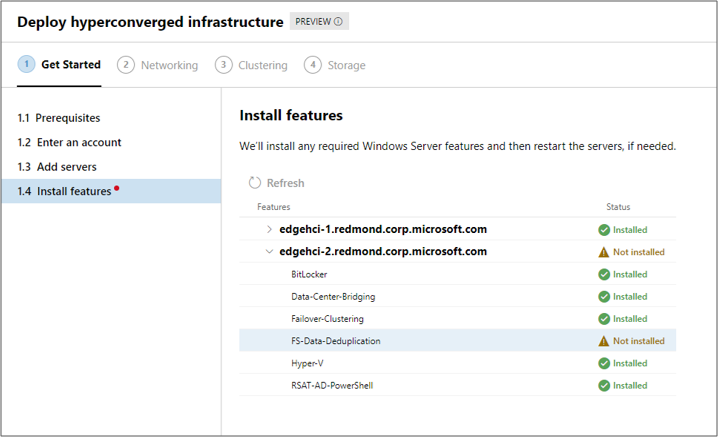718x437 pixels.
Task: Select the FS-Data-Deduplication feature row
Action: tap(336, 341)
